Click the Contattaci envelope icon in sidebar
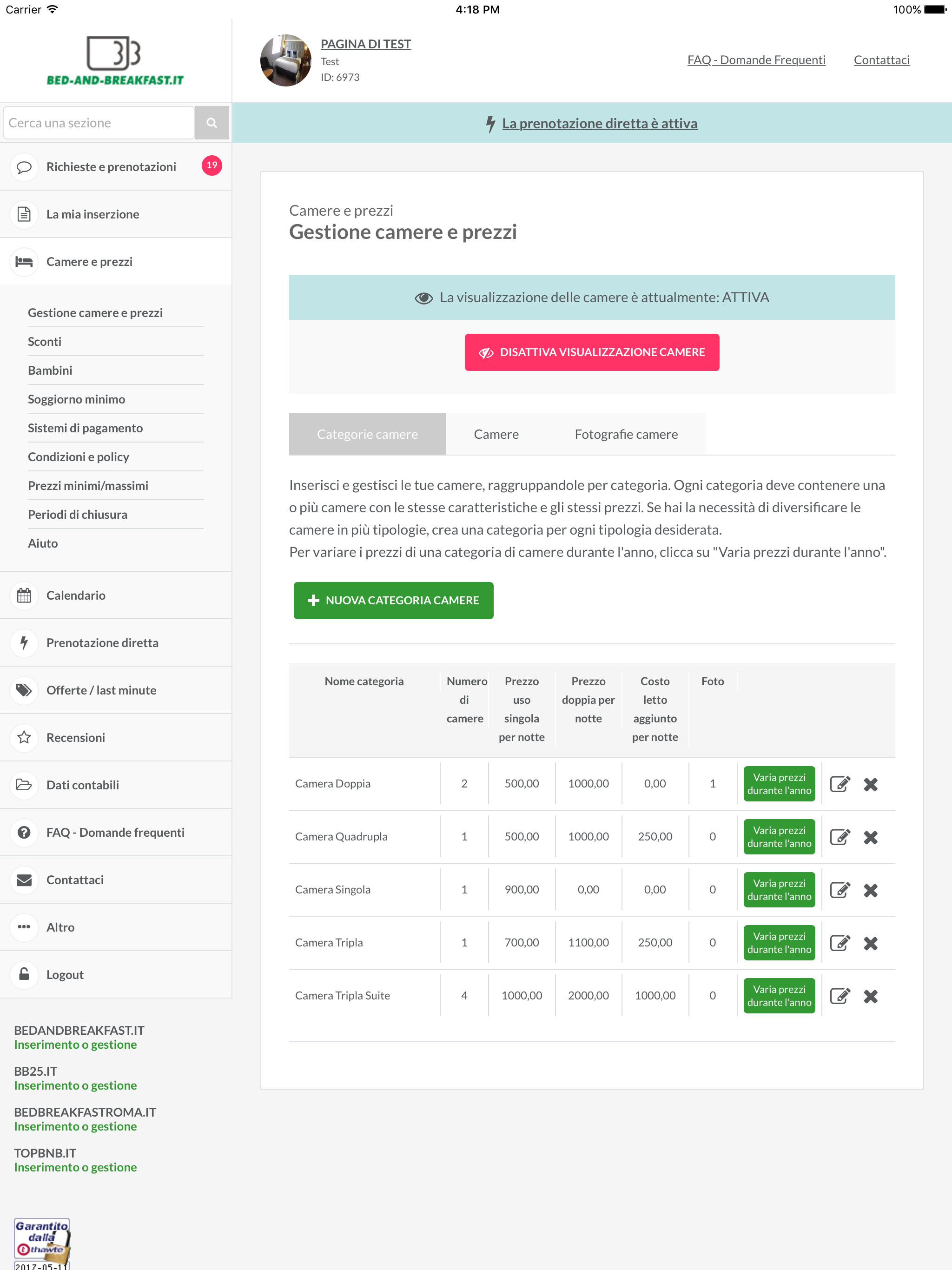Image resolution: width=952 pixels, height=1270 pixels. [24, 880]
